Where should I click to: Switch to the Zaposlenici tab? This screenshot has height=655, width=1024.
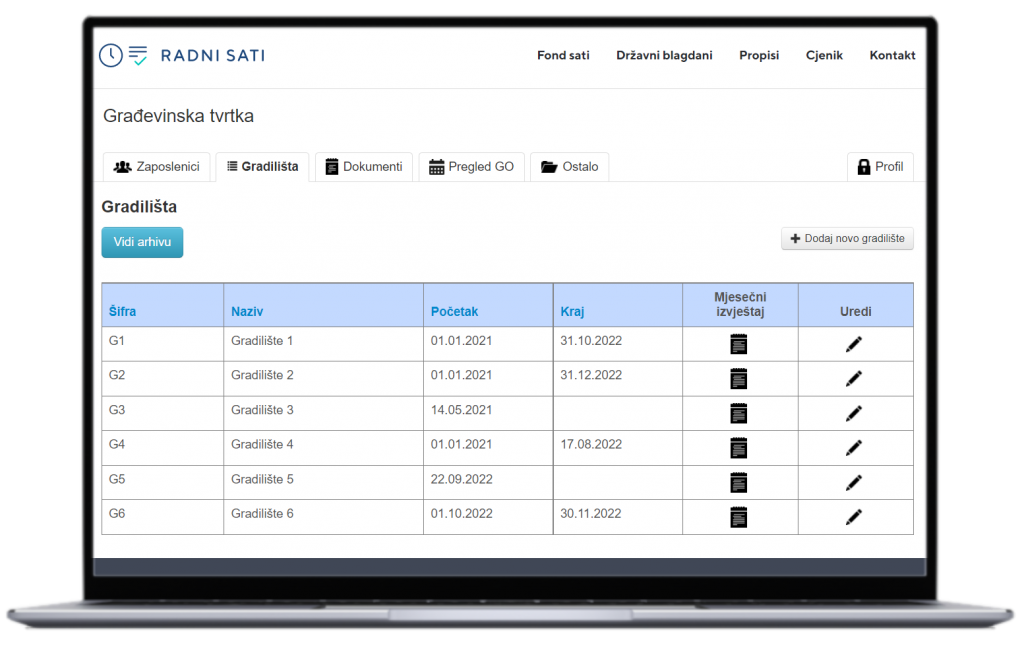[x=158, y=167]
